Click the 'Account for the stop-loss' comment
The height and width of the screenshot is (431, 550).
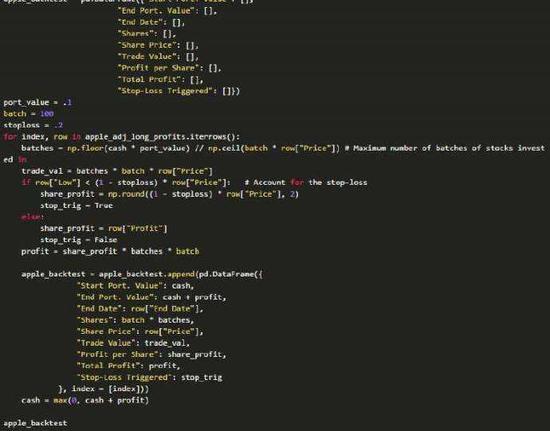[x=306, y=182]
